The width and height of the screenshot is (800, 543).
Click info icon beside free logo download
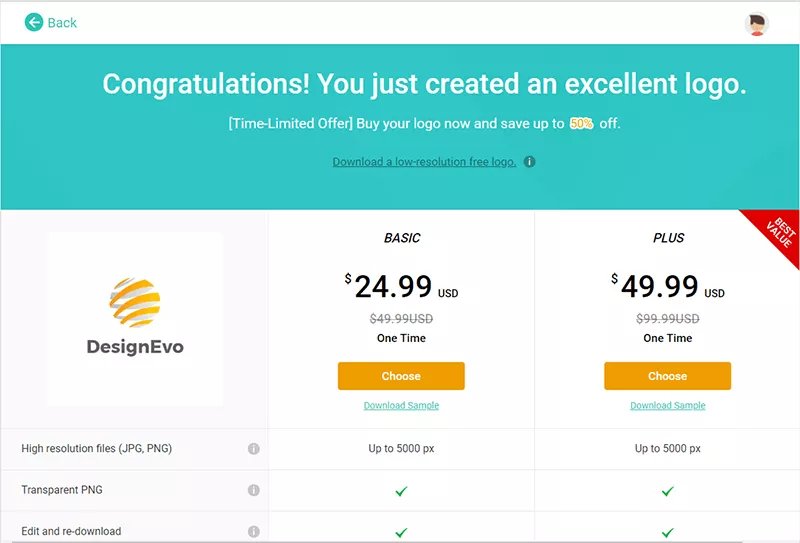(x=530, y=162)
